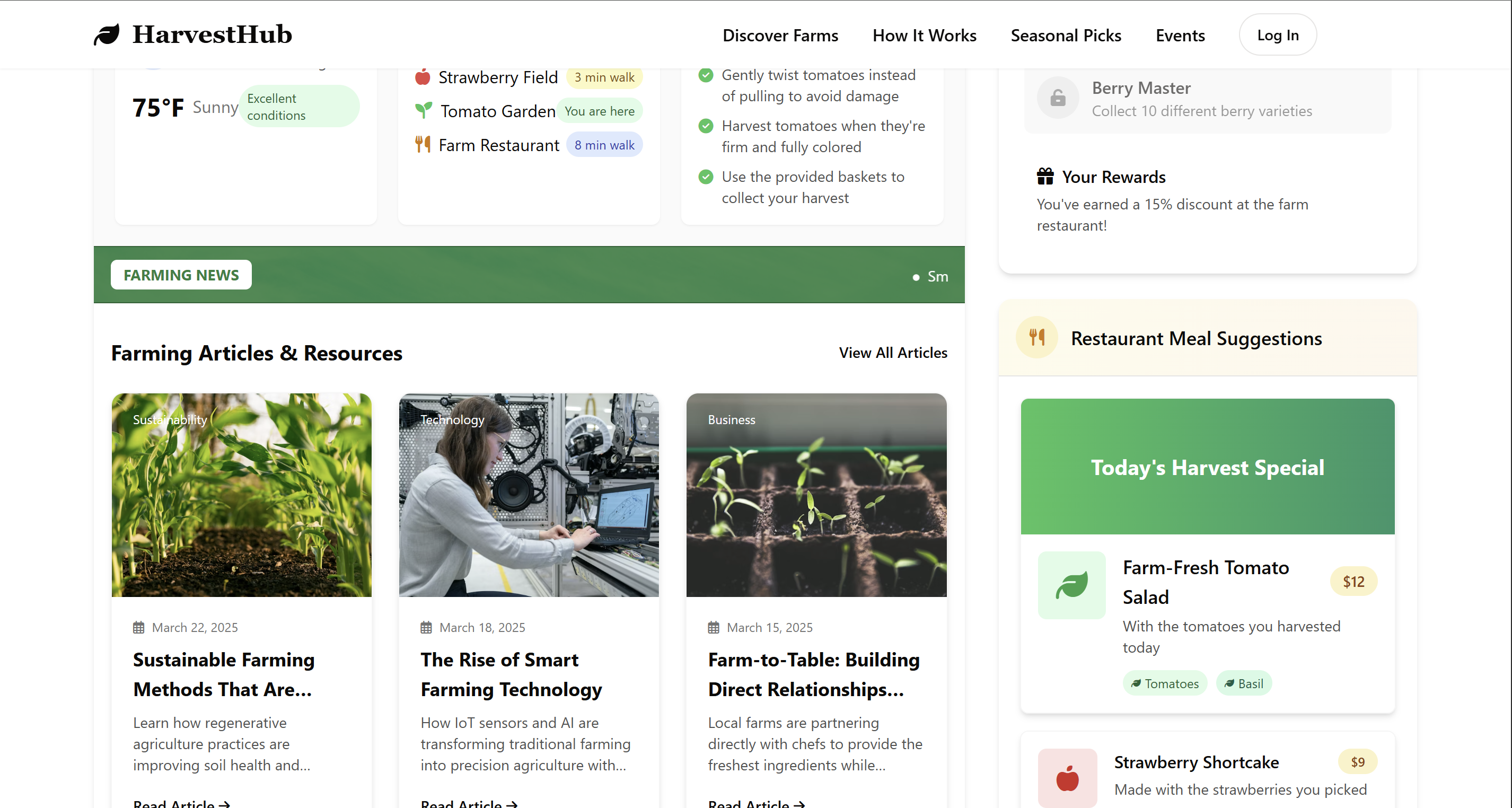Click the Restaurant Meal Suggestions utensils icon

click(x=1036, y=337)
